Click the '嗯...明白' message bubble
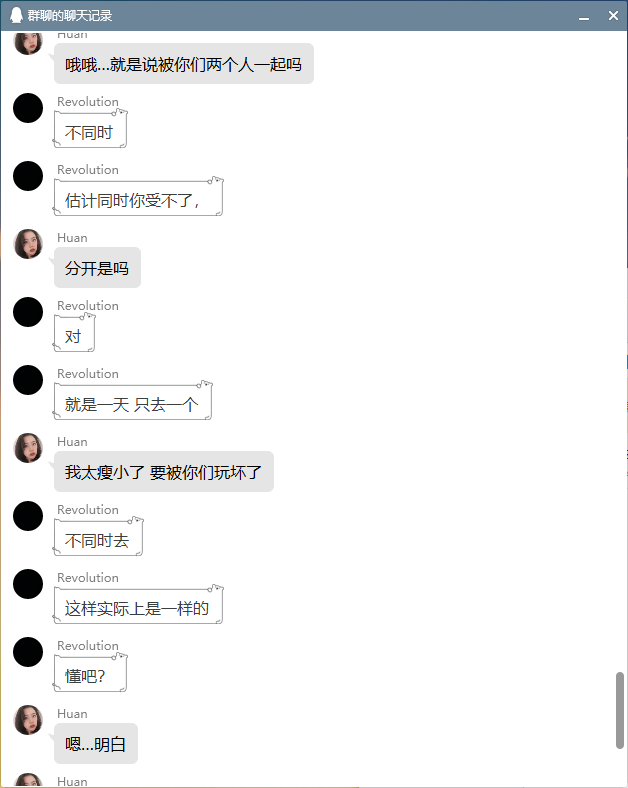This screenshot has width=628, height=788. point(96,744)
